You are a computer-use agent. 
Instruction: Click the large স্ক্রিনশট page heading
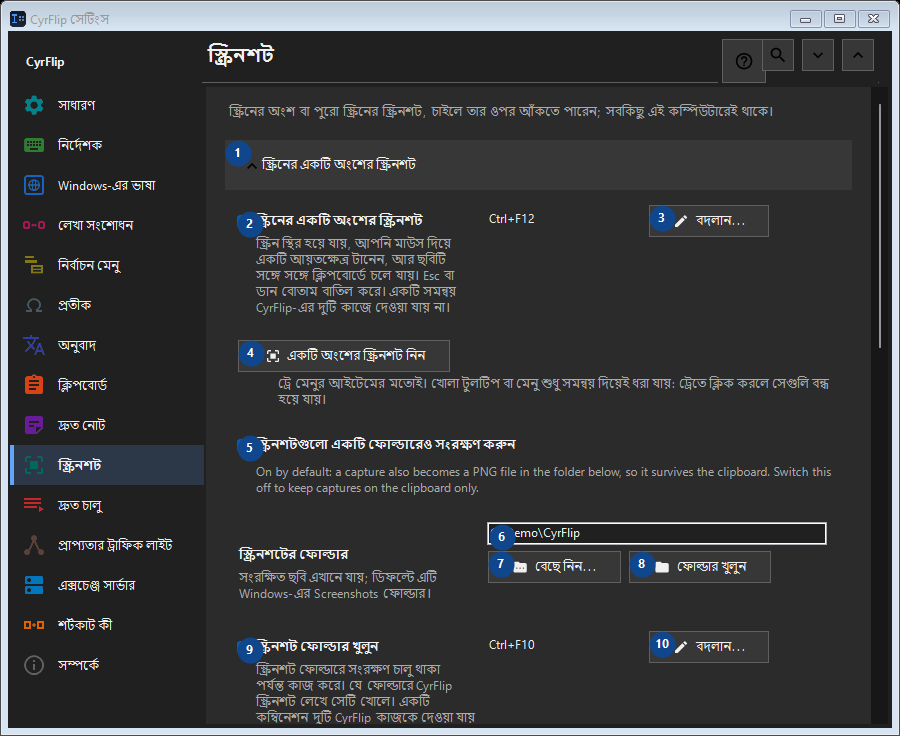[x=240, y=56]
